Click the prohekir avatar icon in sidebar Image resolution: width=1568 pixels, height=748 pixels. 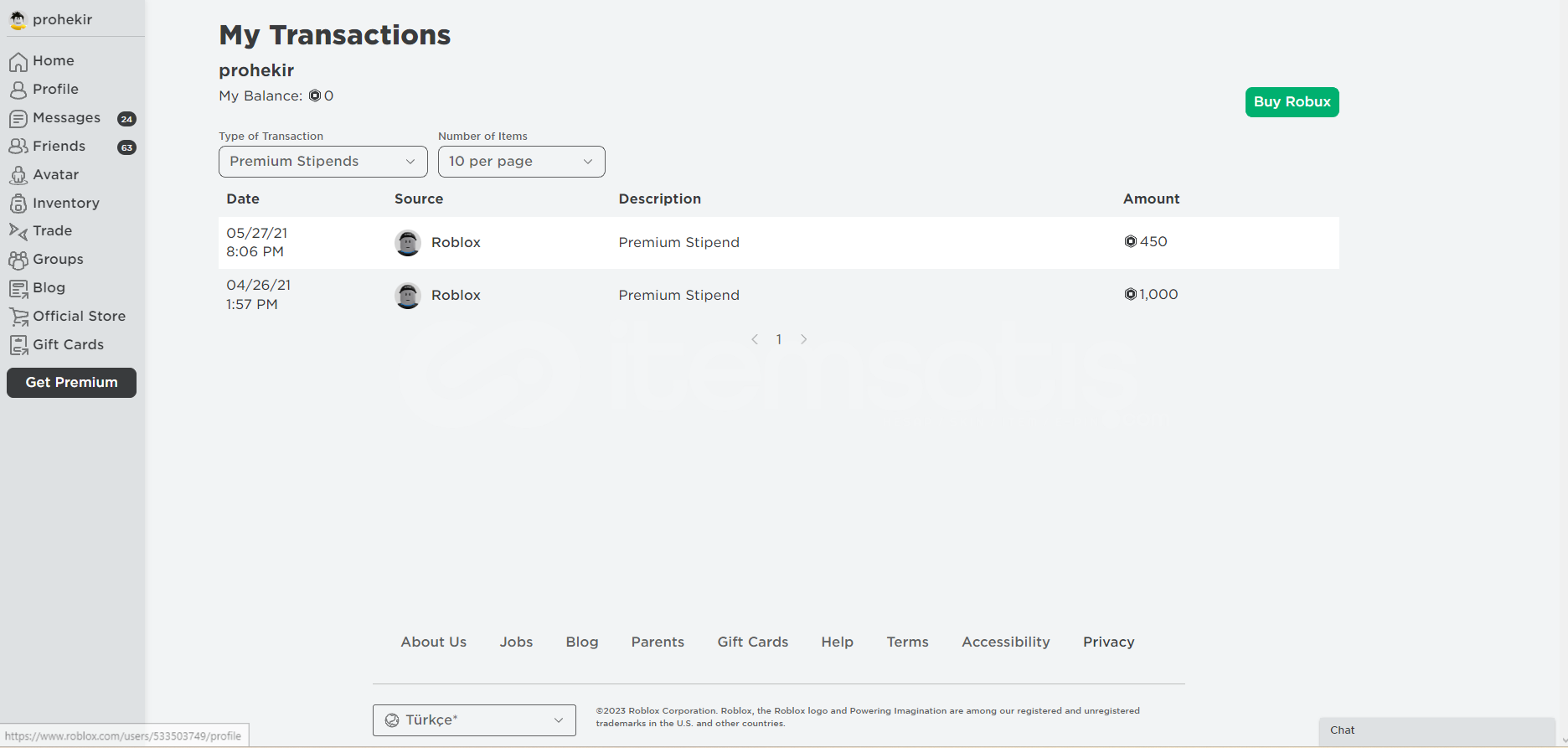[18, 19]
